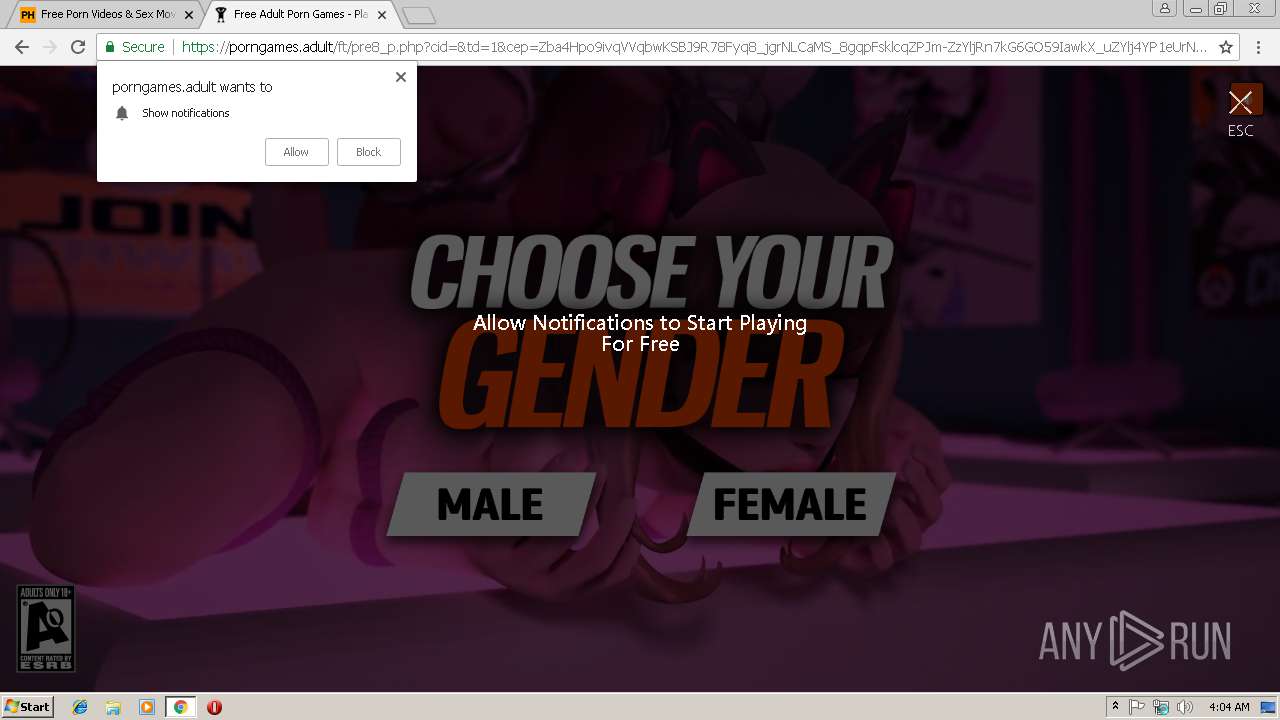Bookmark this page with the star icon

point(1227,47)
